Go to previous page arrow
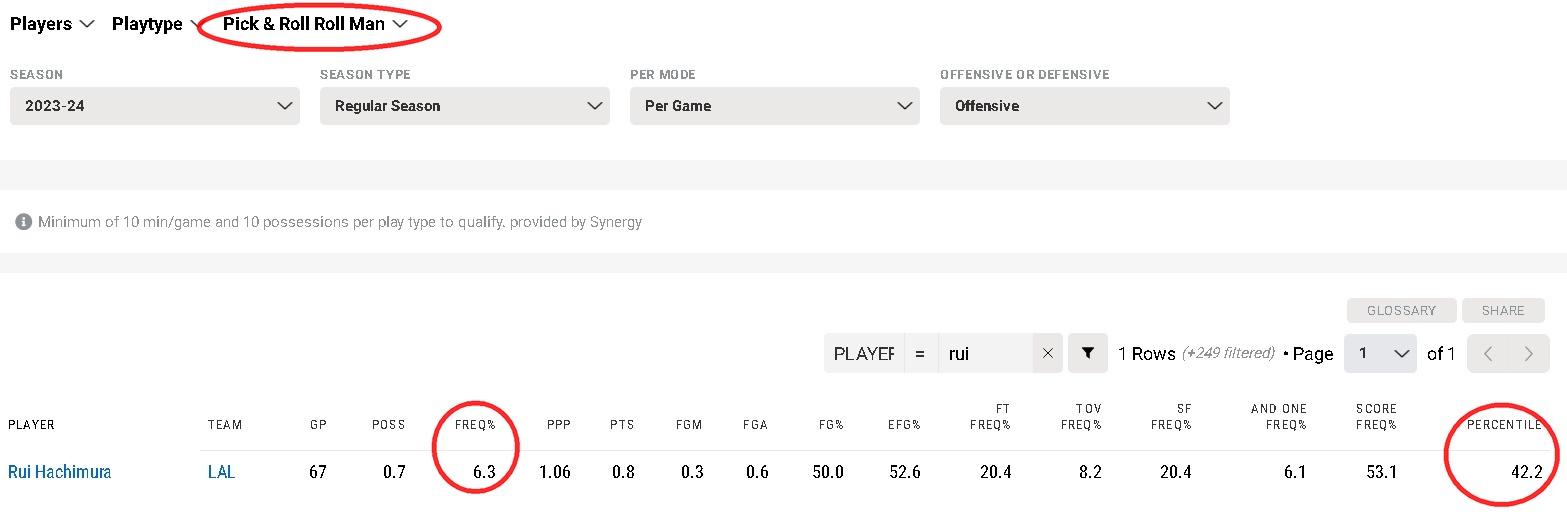 click(x=1488, y=353)
